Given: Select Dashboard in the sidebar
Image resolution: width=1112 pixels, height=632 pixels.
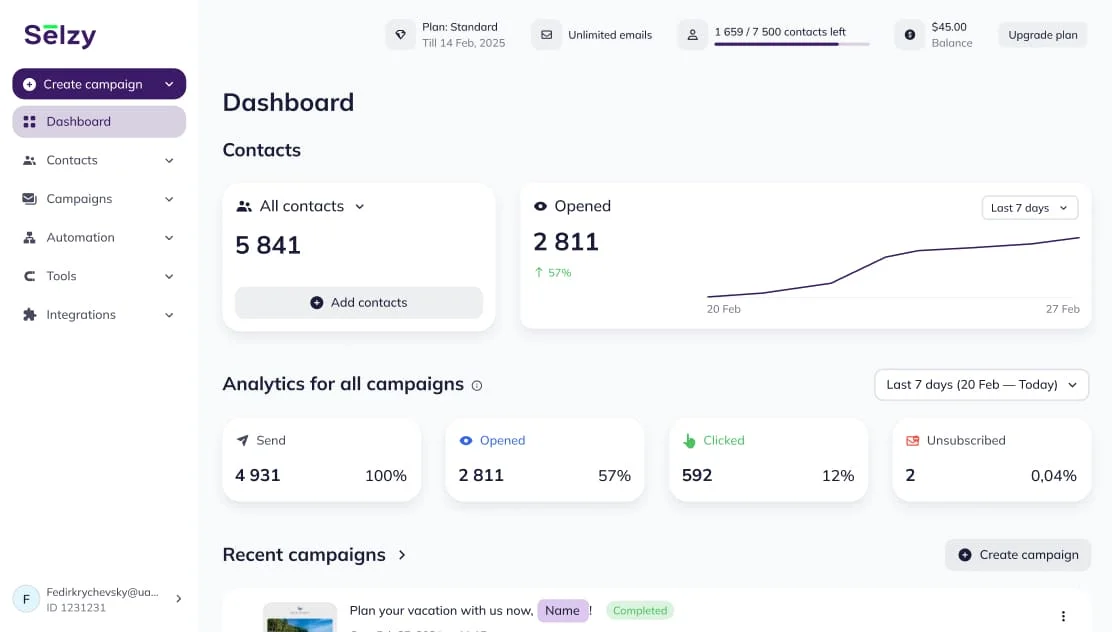Looking at the screenshot, I should [99, 122].
